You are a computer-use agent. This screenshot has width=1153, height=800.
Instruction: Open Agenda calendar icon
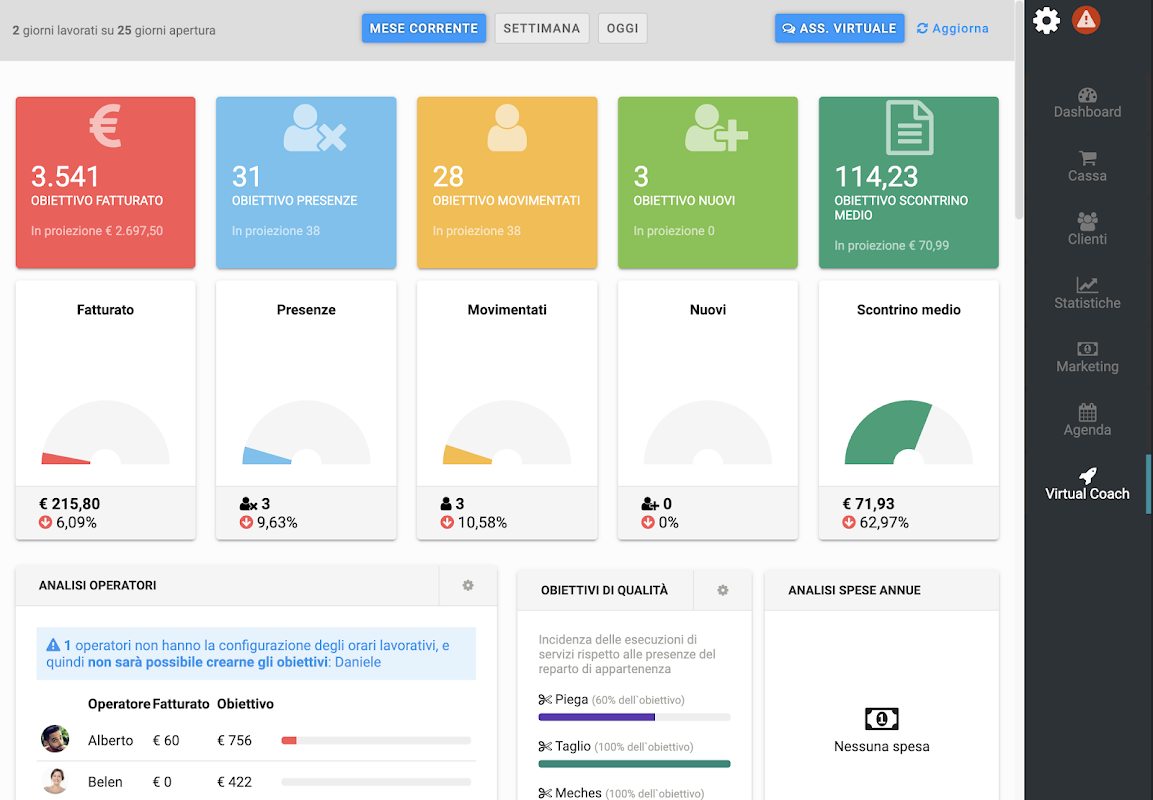(x=1087, y=412)
